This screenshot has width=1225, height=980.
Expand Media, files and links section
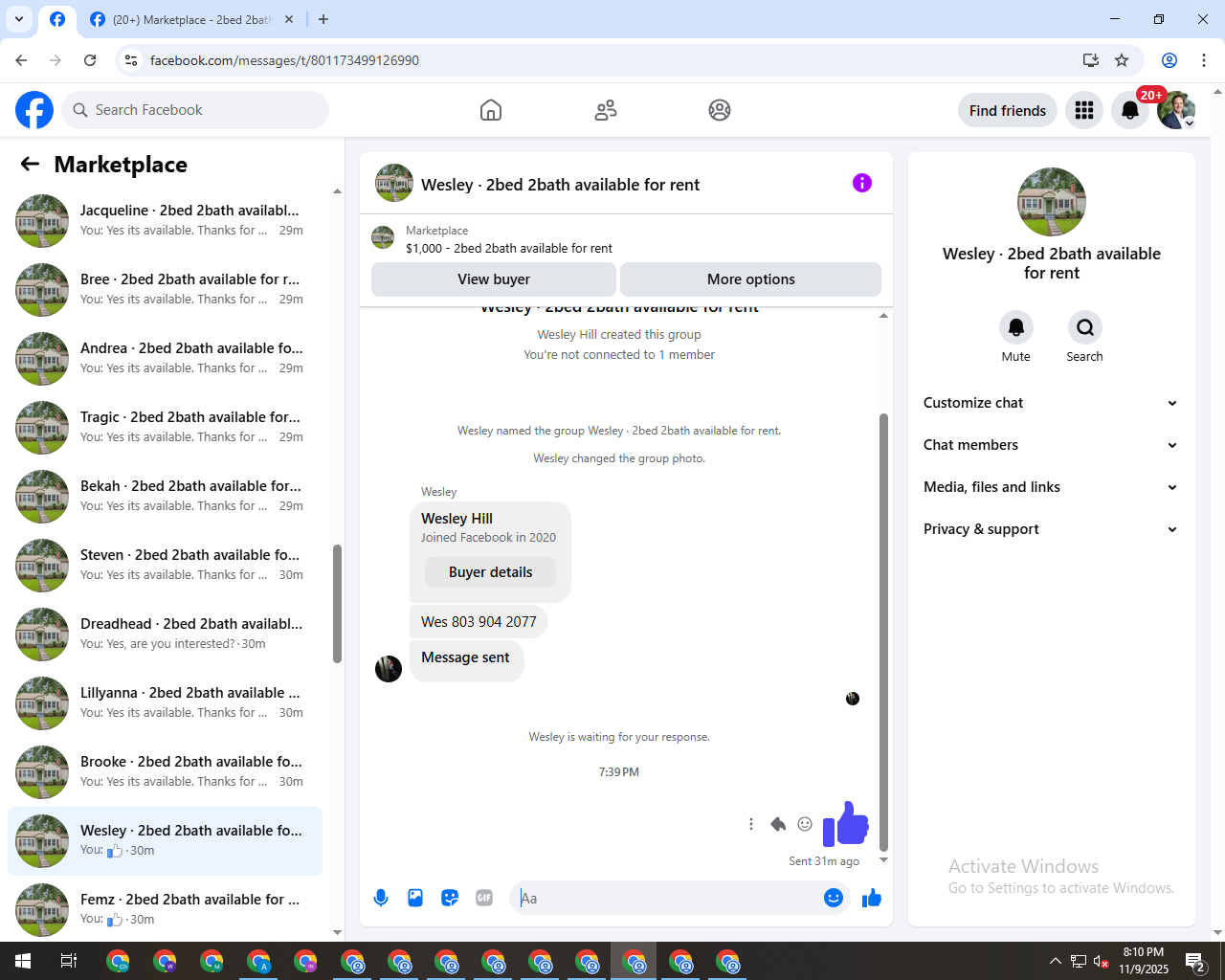(x=1051, y=487)
